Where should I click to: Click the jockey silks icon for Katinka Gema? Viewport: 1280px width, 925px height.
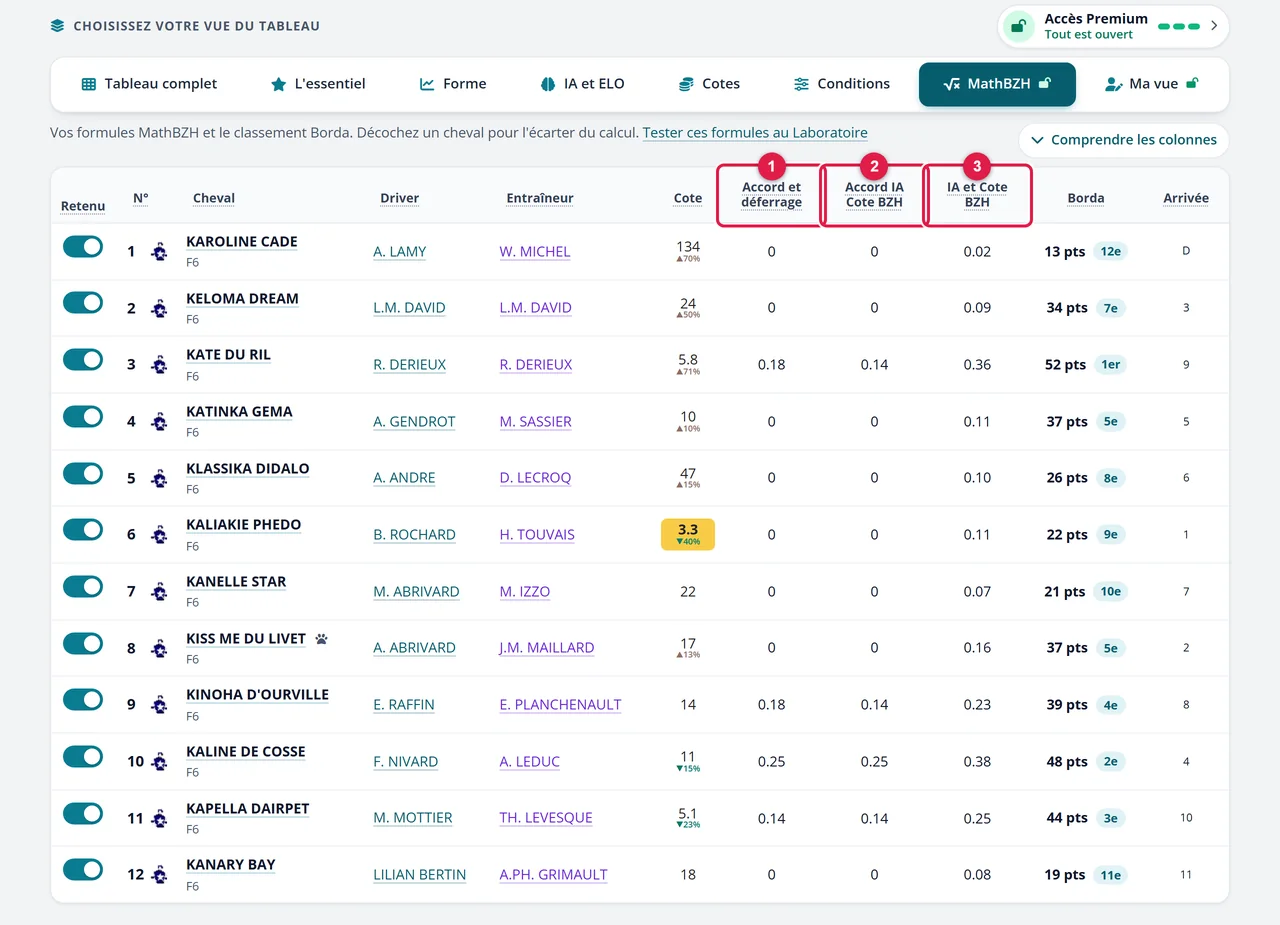pyautogui.click(x=159, y=421)
